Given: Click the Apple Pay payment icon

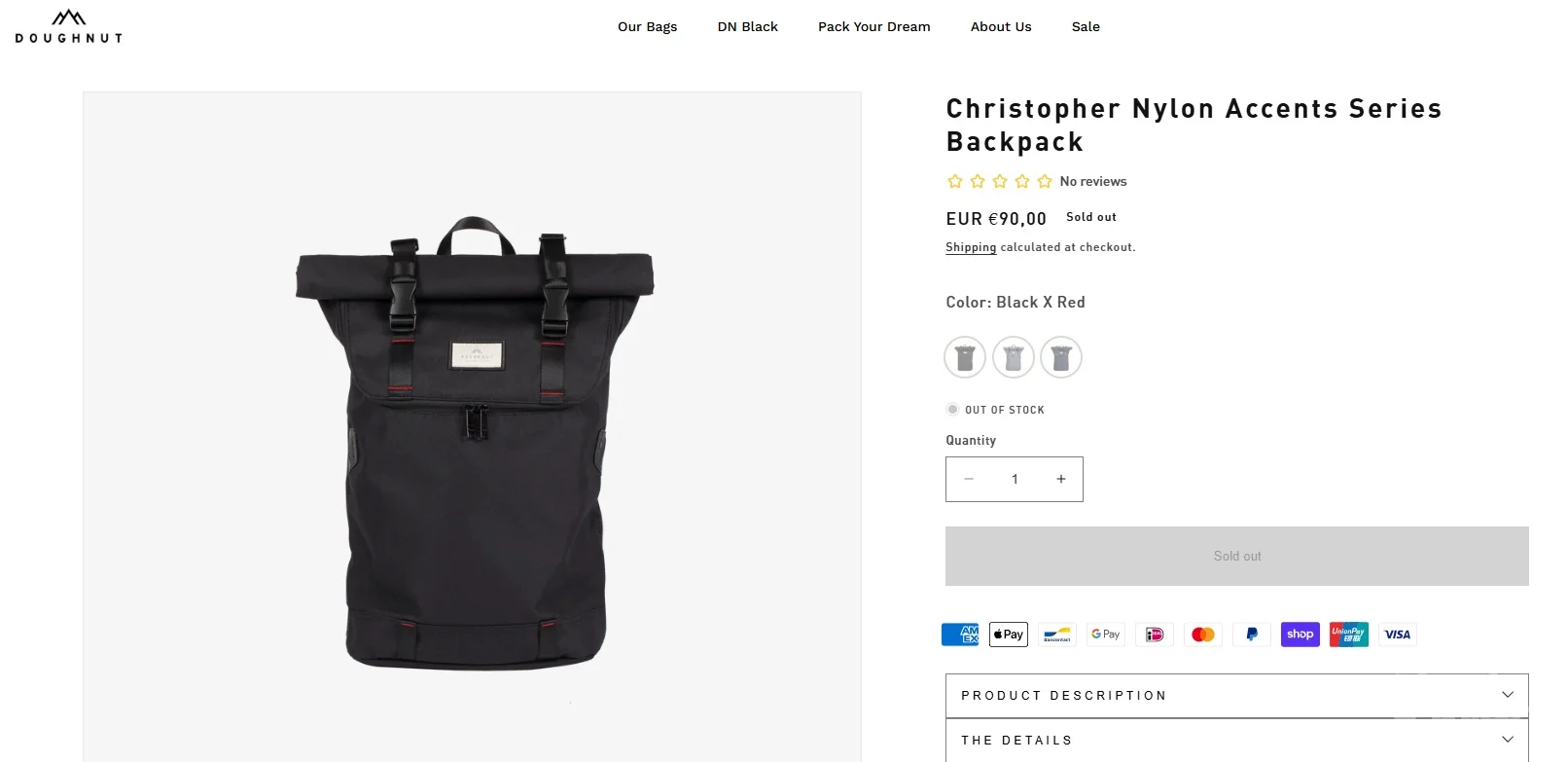Looking at the screenshot, I should coord(1009,635).
